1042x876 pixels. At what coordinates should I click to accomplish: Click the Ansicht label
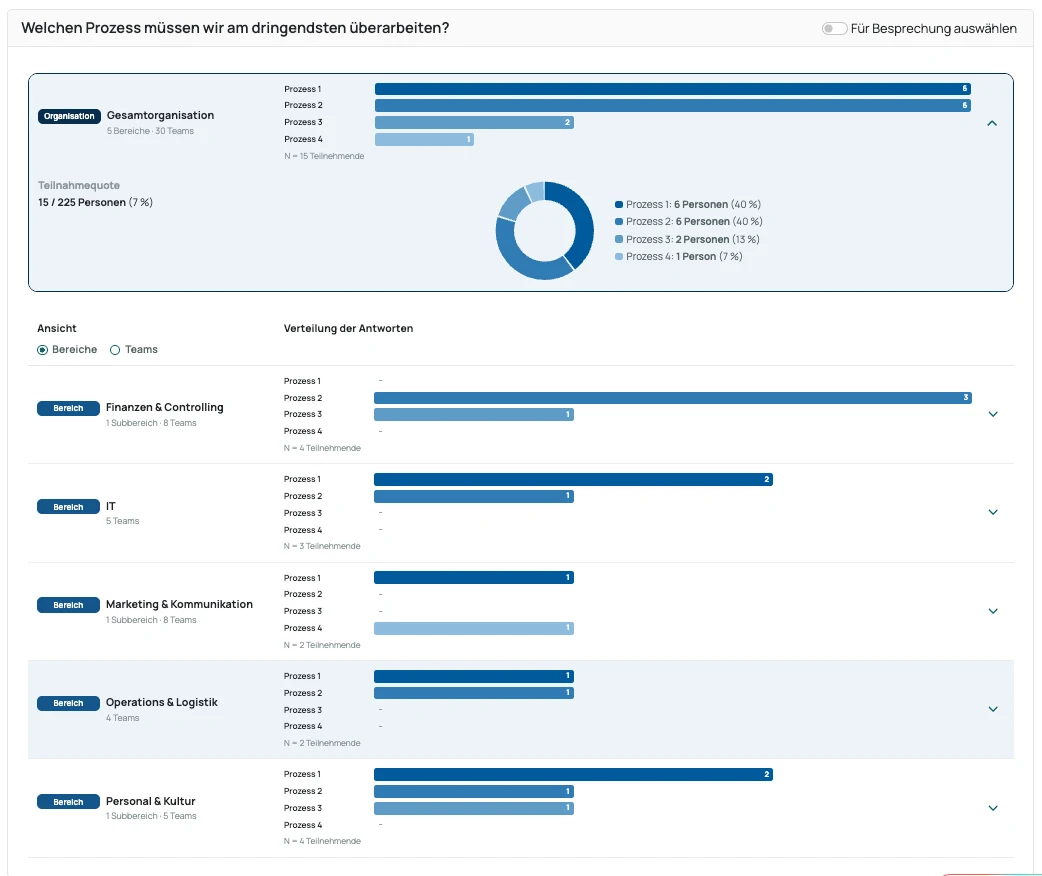click(x=56, y=328)
